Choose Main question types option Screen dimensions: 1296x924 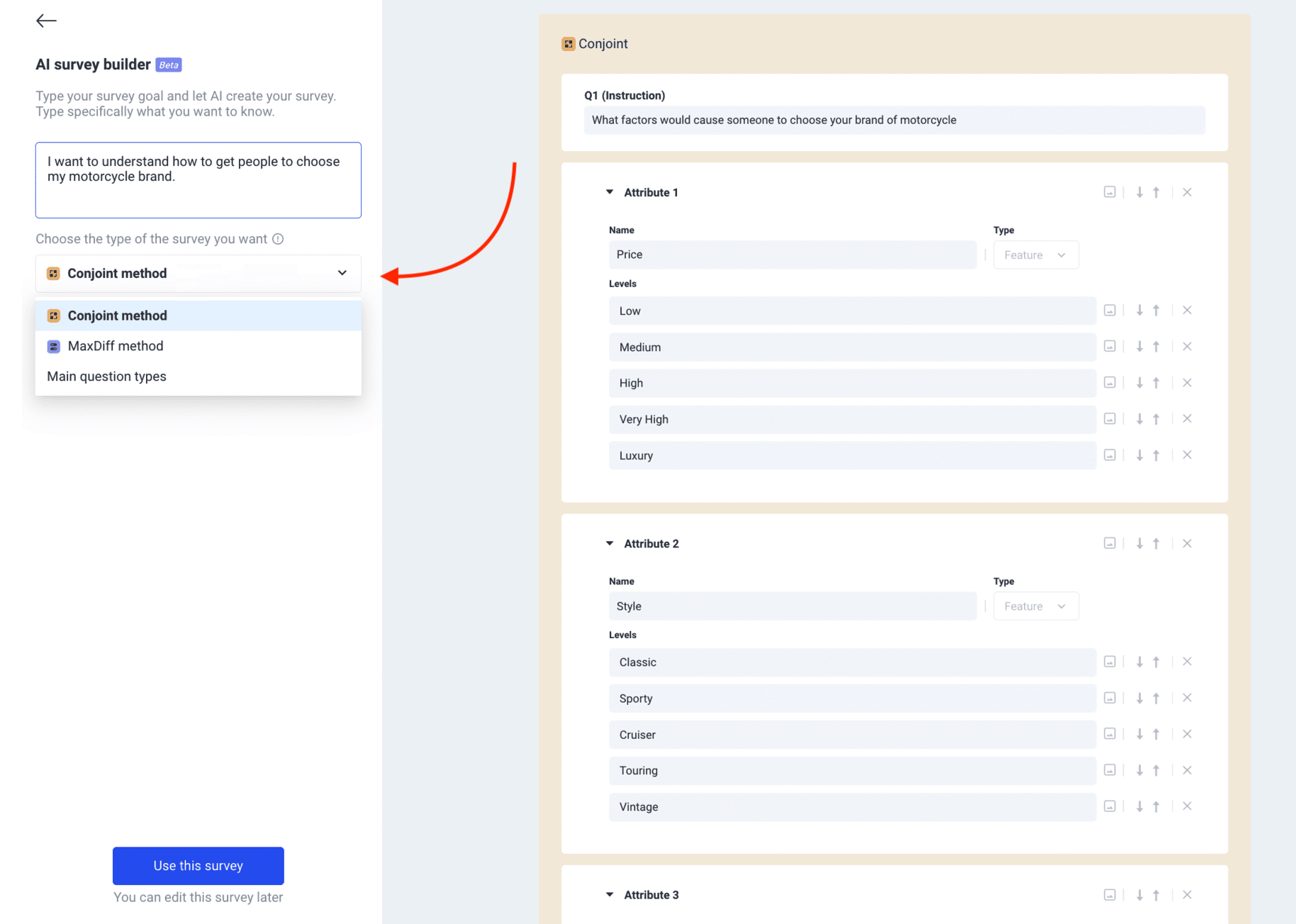click(106, 376)
